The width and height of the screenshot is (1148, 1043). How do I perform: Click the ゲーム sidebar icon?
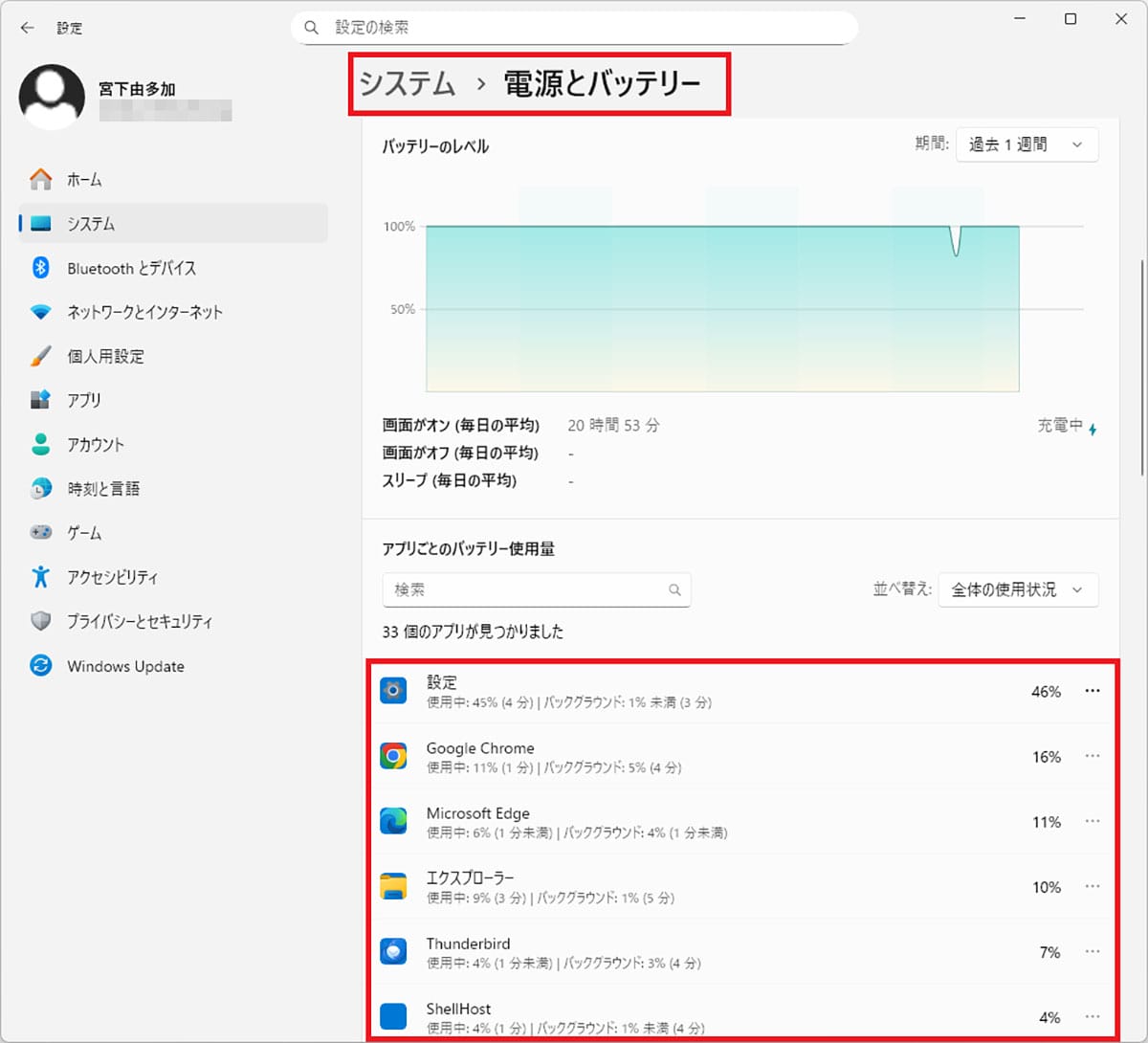(40, 533)
